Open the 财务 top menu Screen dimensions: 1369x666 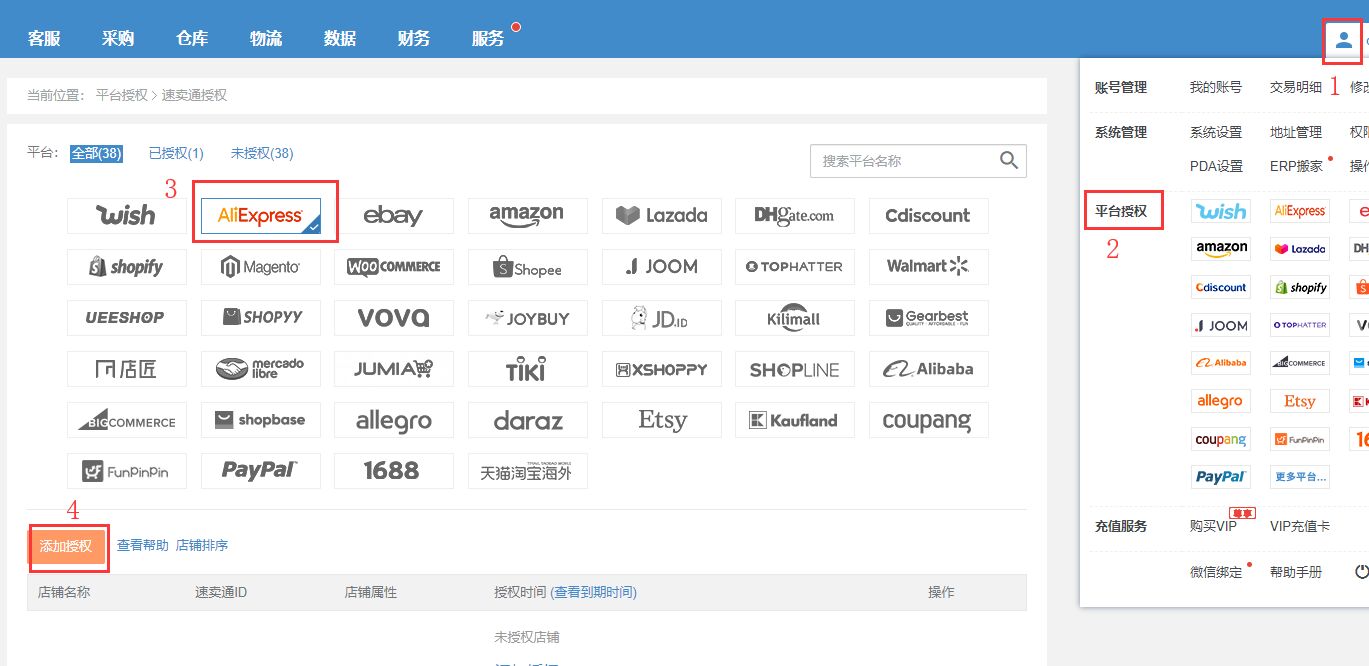click(414, 38)
